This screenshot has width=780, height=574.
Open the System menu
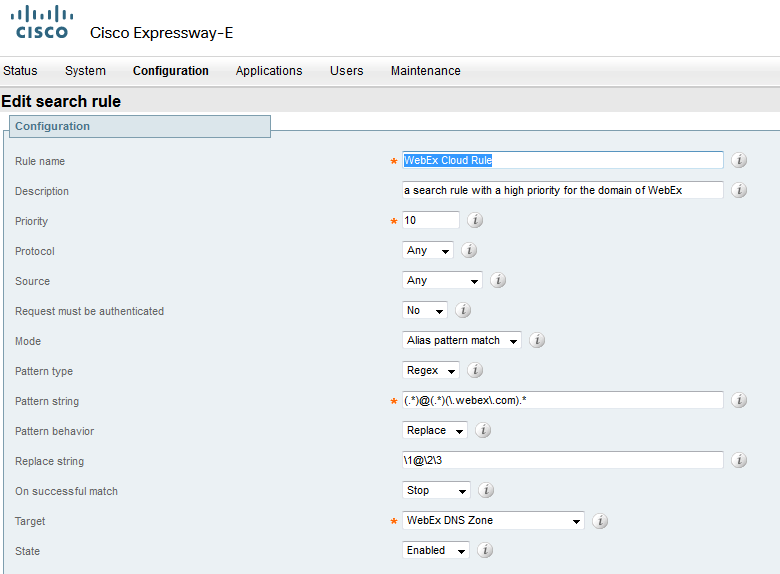(x=85, y=71)
